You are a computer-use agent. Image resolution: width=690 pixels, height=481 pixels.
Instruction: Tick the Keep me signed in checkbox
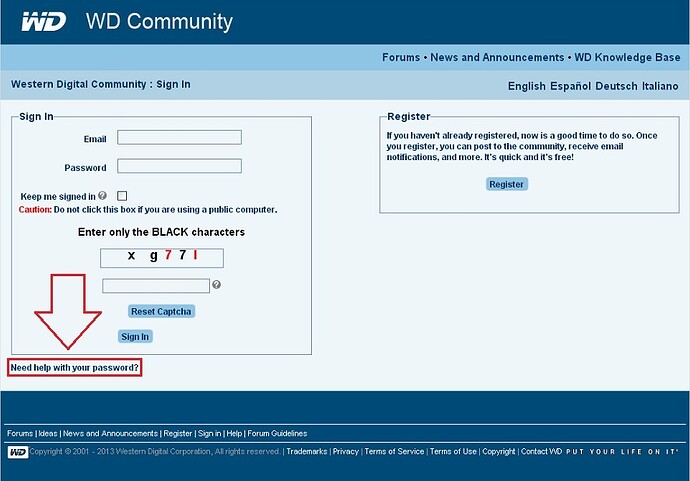[x=122, y=196]
